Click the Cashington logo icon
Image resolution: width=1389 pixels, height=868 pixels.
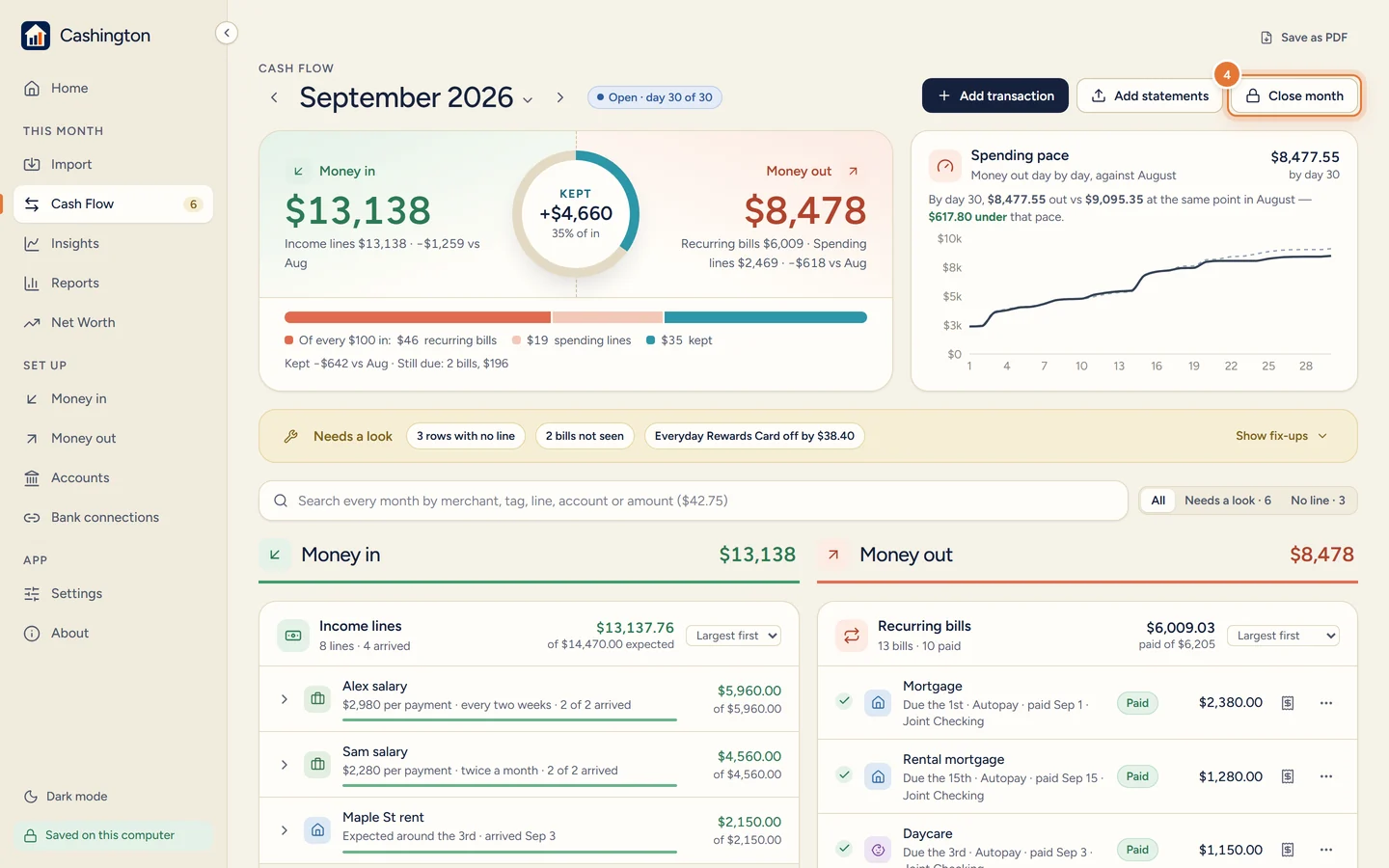click(36, 36)
